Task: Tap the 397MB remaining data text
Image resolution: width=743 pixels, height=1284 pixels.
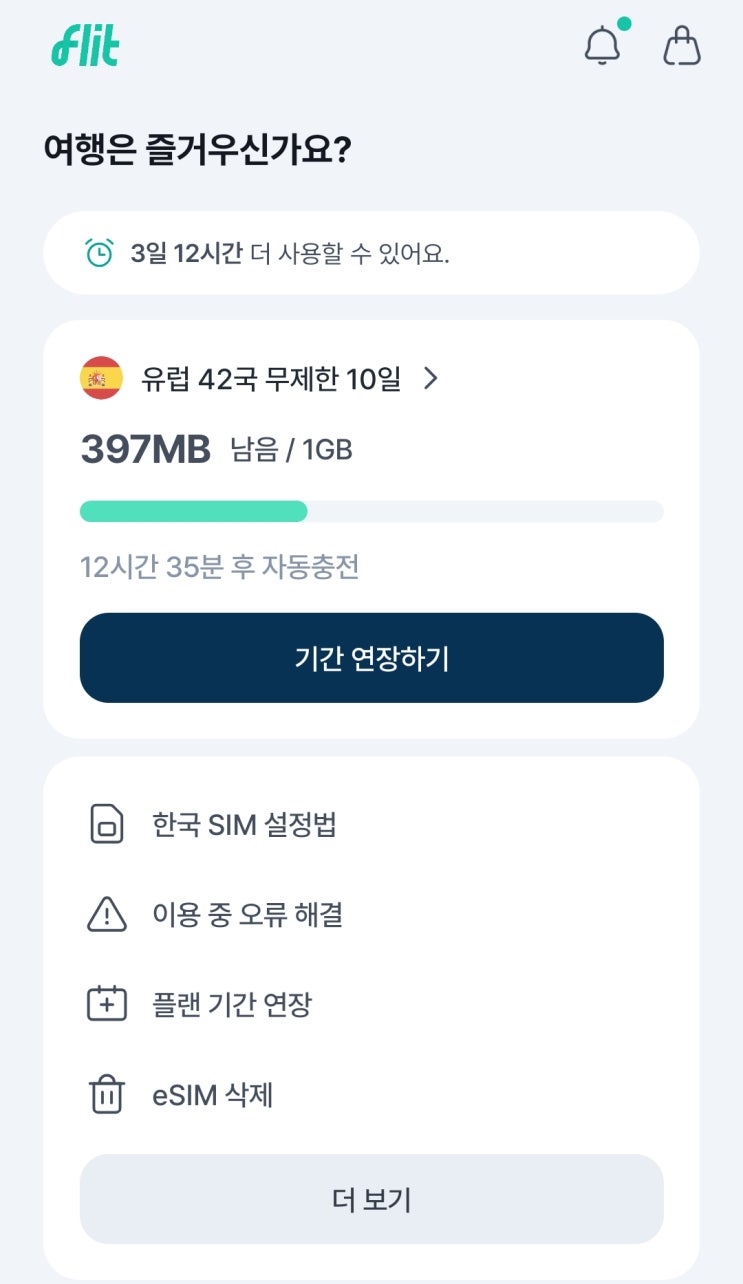Action: [x=146, y=450]
